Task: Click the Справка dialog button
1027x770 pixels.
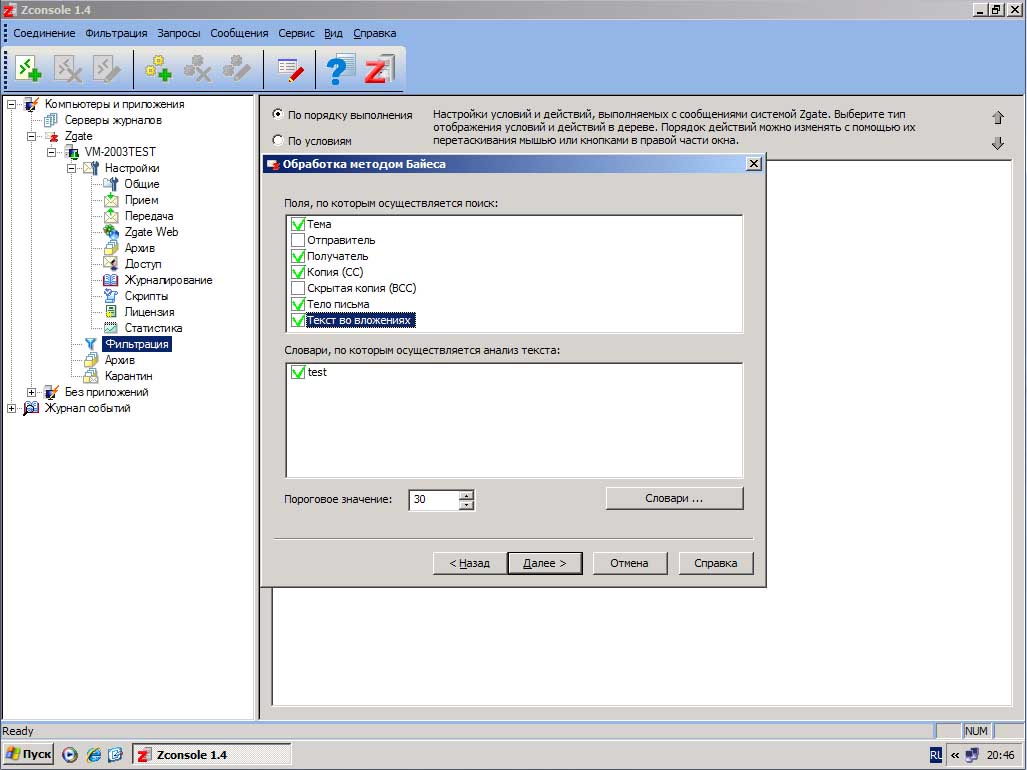Action: [715, 563]
